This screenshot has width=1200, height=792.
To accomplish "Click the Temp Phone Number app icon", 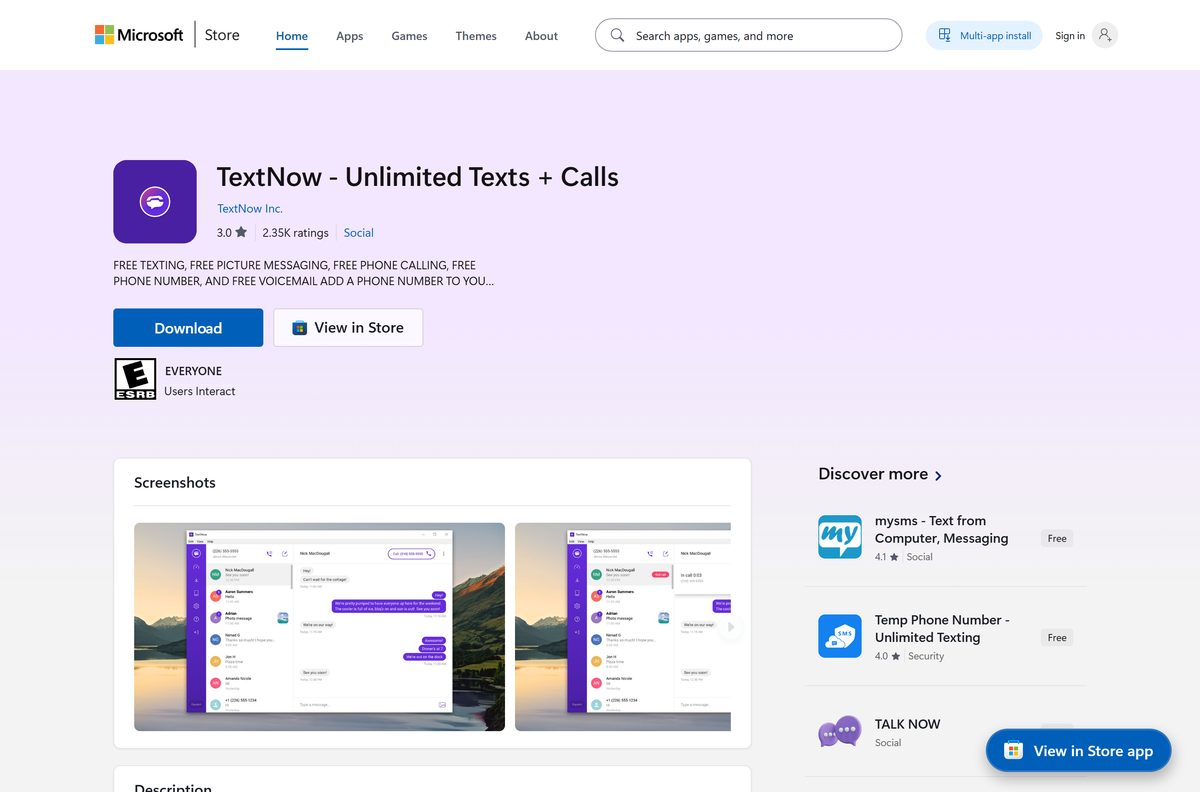I will pyautogui.click(x=839, y=636).
